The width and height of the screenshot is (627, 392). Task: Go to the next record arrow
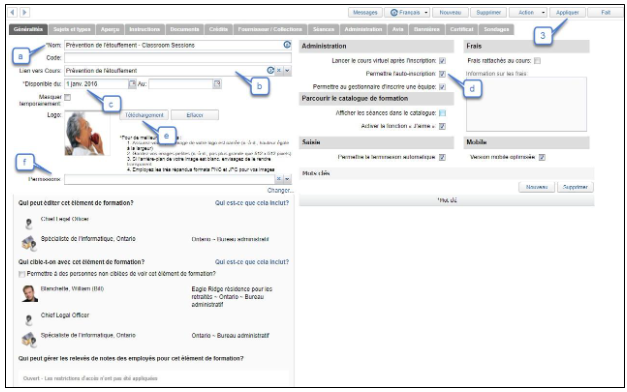[24, 13]
